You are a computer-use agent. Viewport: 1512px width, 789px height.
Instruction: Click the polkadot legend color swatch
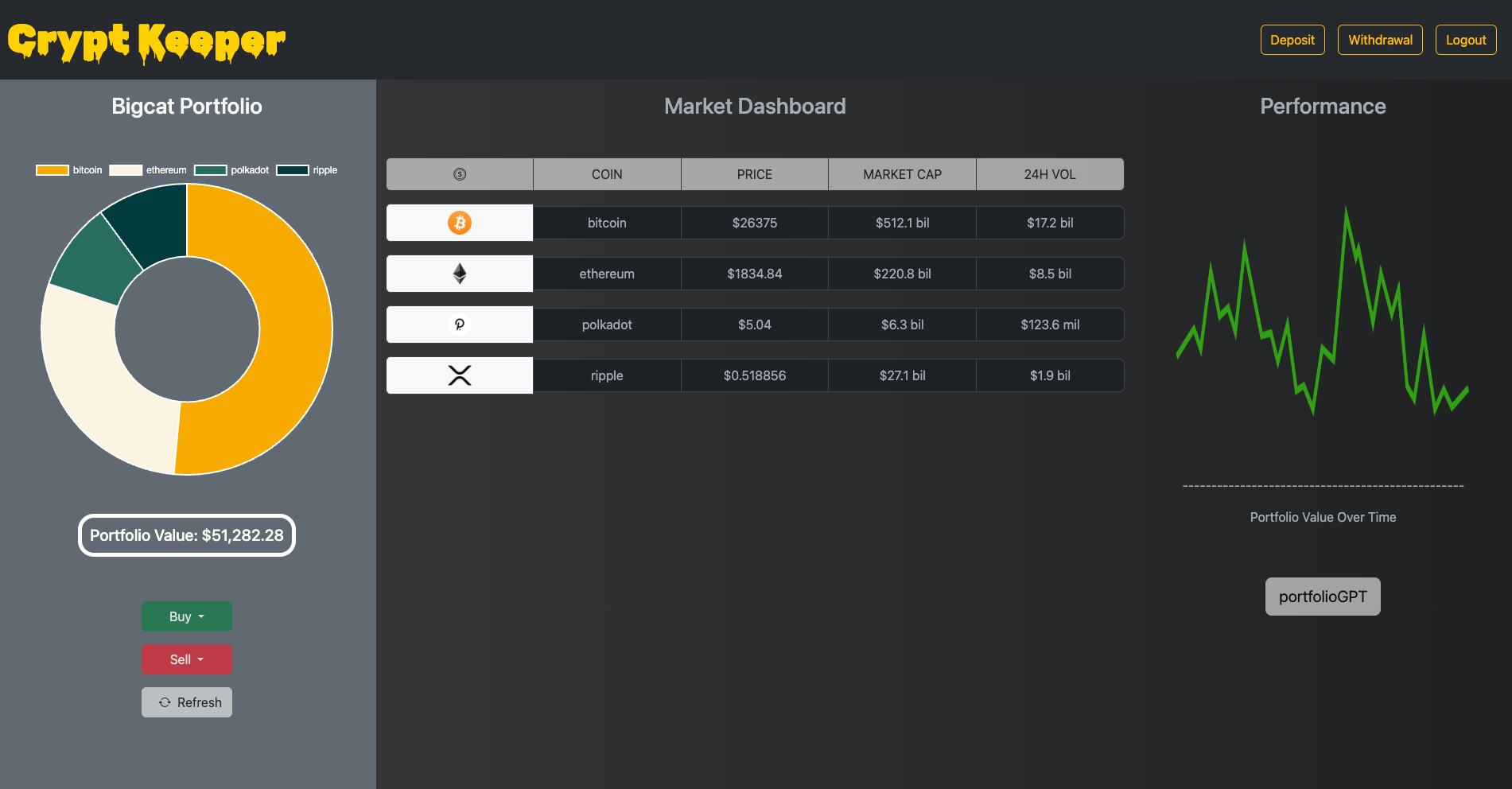coord(210,169)
